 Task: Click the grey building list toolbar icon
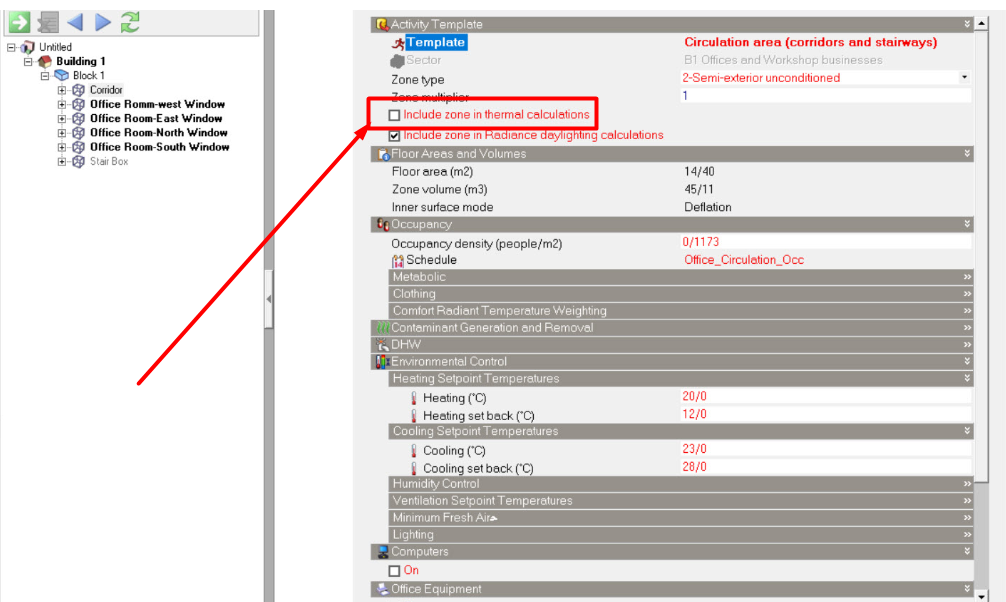click(48, 22)
